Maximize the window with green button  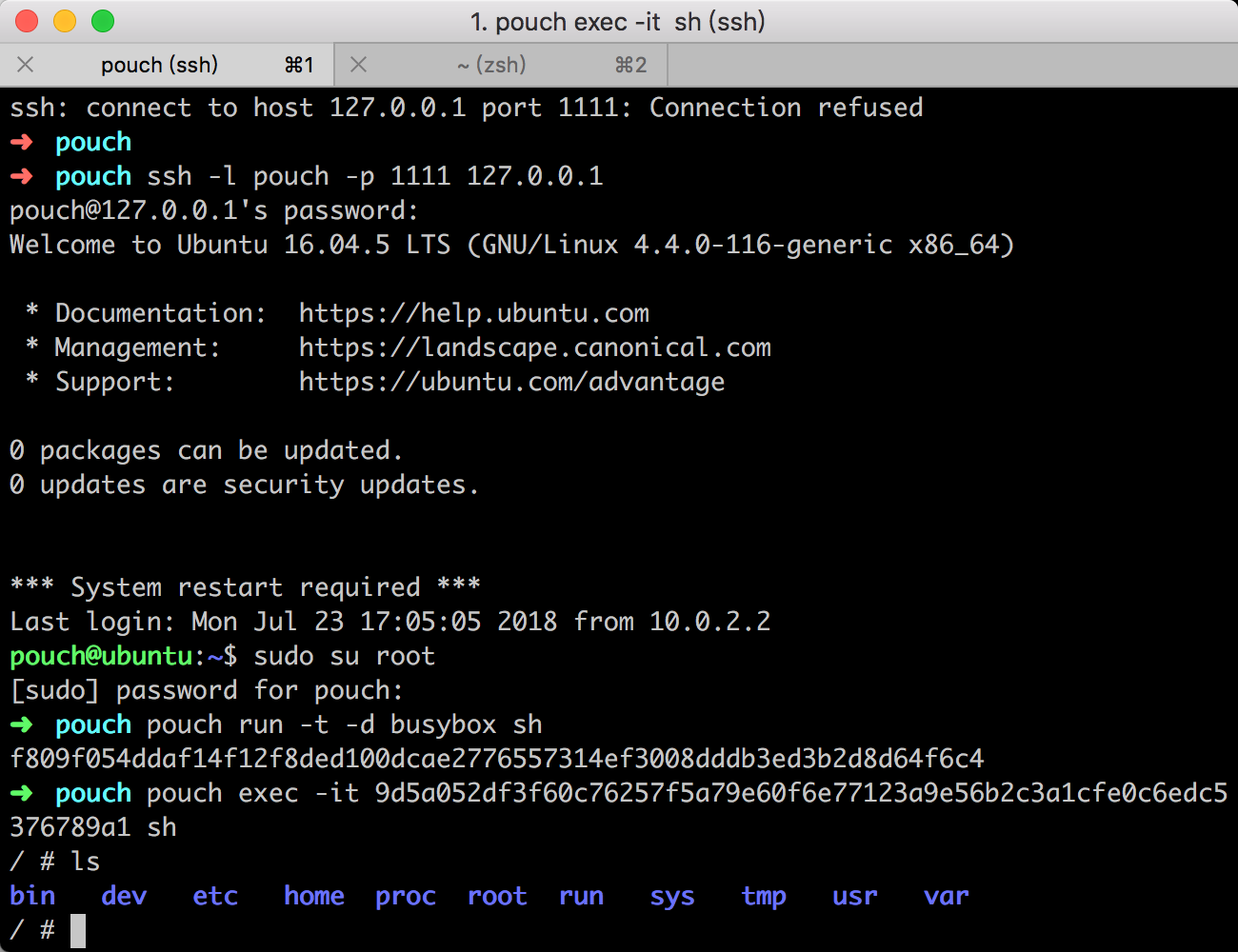[103, 21]
